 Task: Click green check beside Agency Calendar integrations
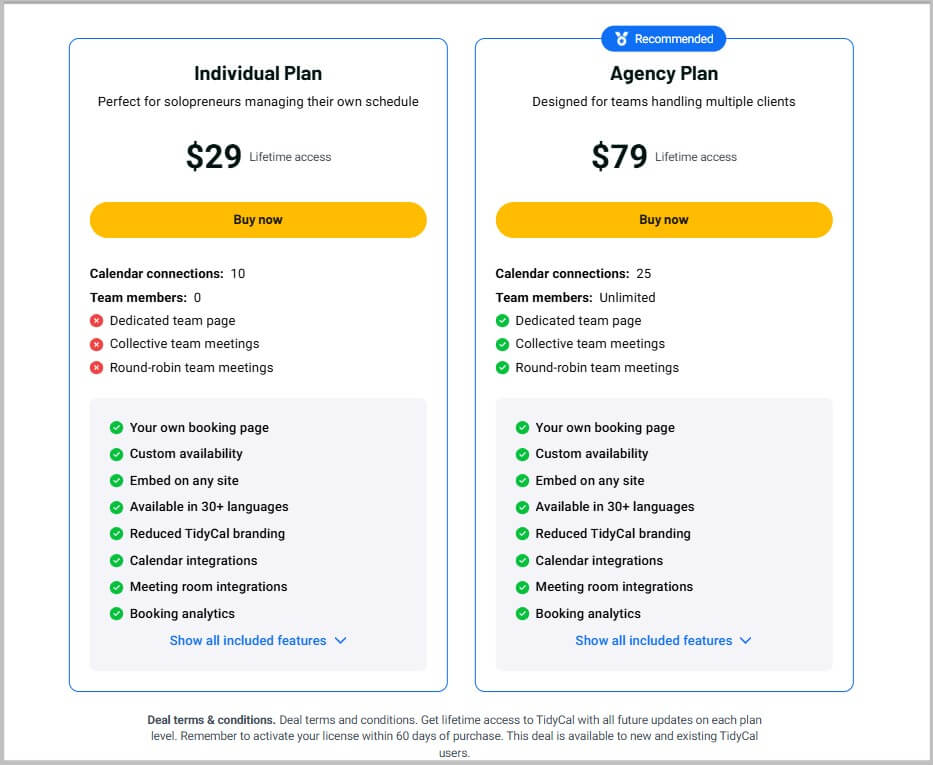coord(522,561)
